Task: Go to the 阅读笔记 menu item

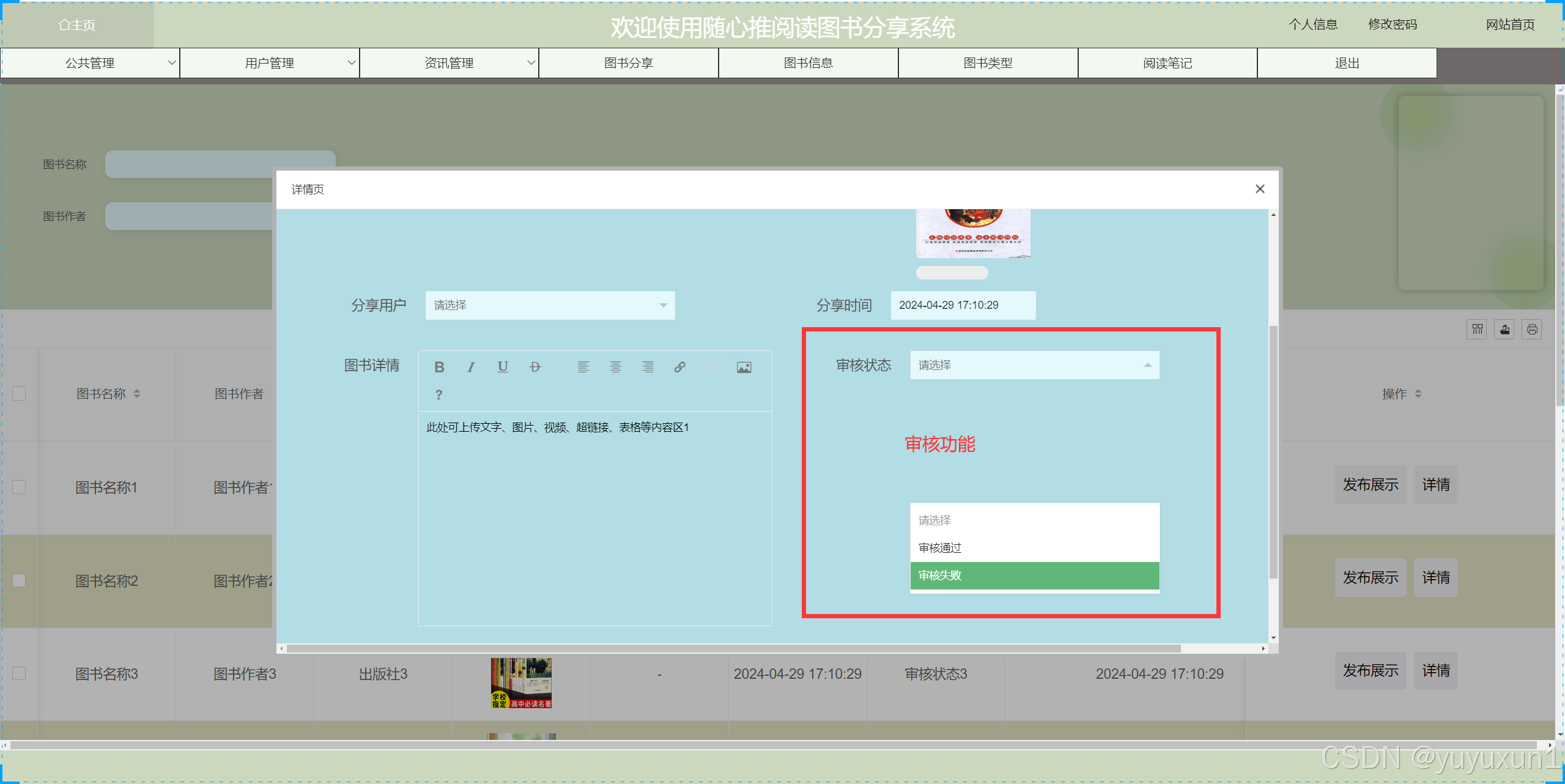Action: tap(1167, 63)
